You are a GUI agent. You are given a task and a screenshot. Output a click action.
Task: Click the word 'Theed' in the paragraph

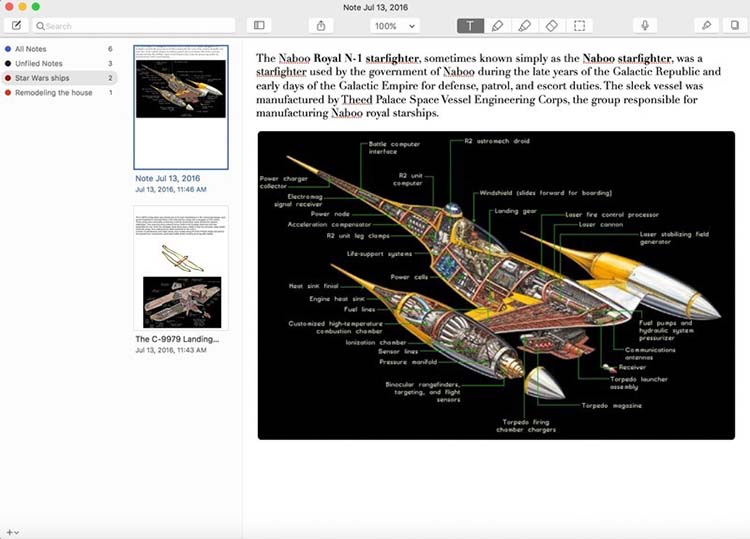tap(357, 99)
